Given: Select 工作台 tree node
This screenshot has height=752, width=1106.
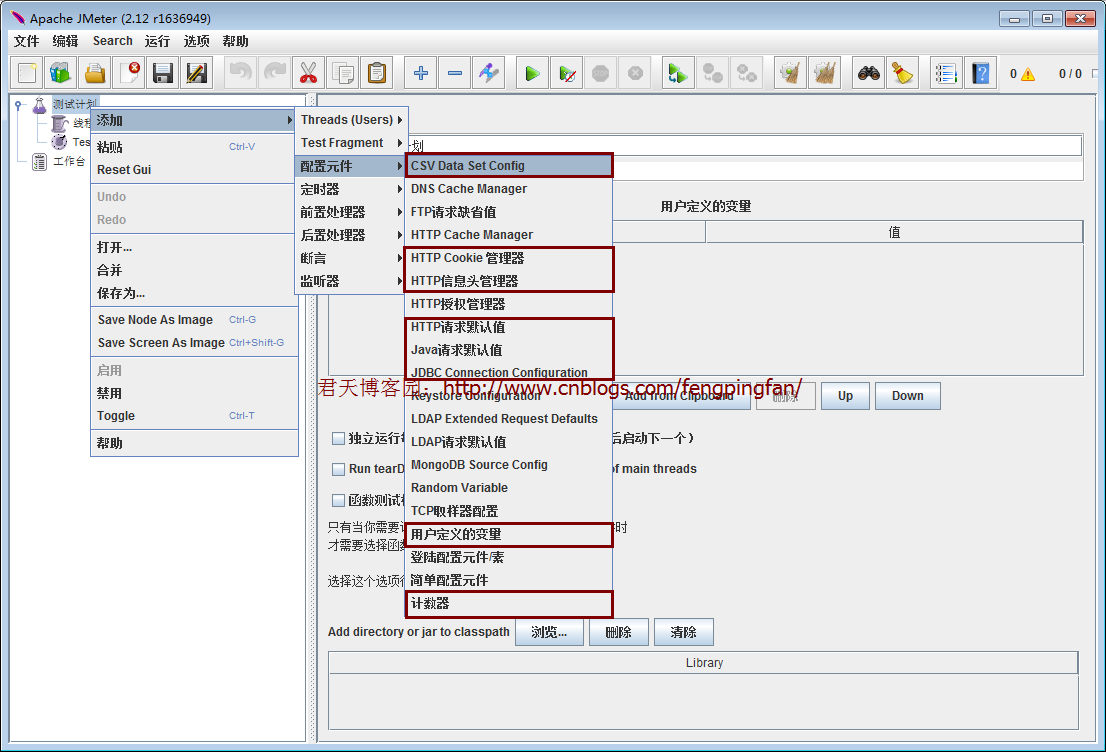Looking at the screenshot, I should [69, 162].
